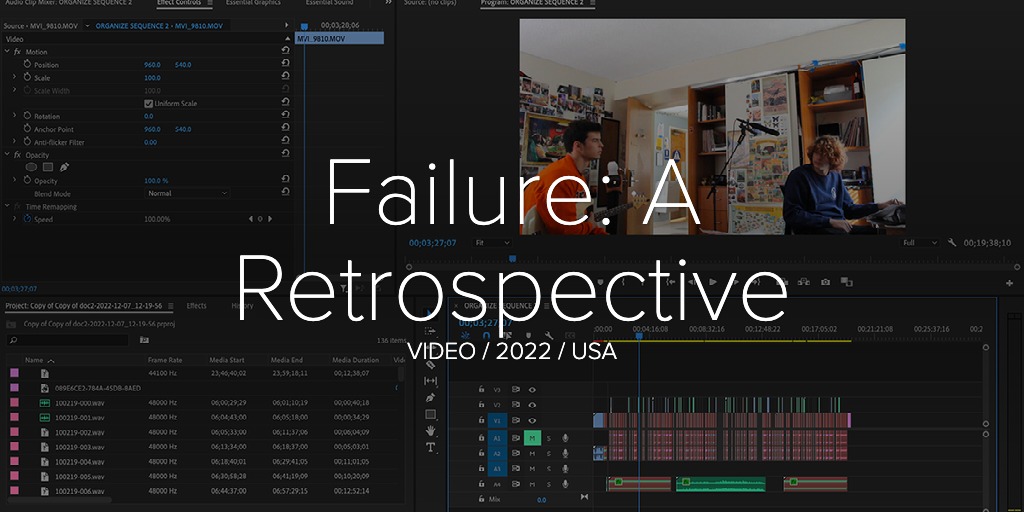Sort by the Frame Rate column header

click(165, 360)
